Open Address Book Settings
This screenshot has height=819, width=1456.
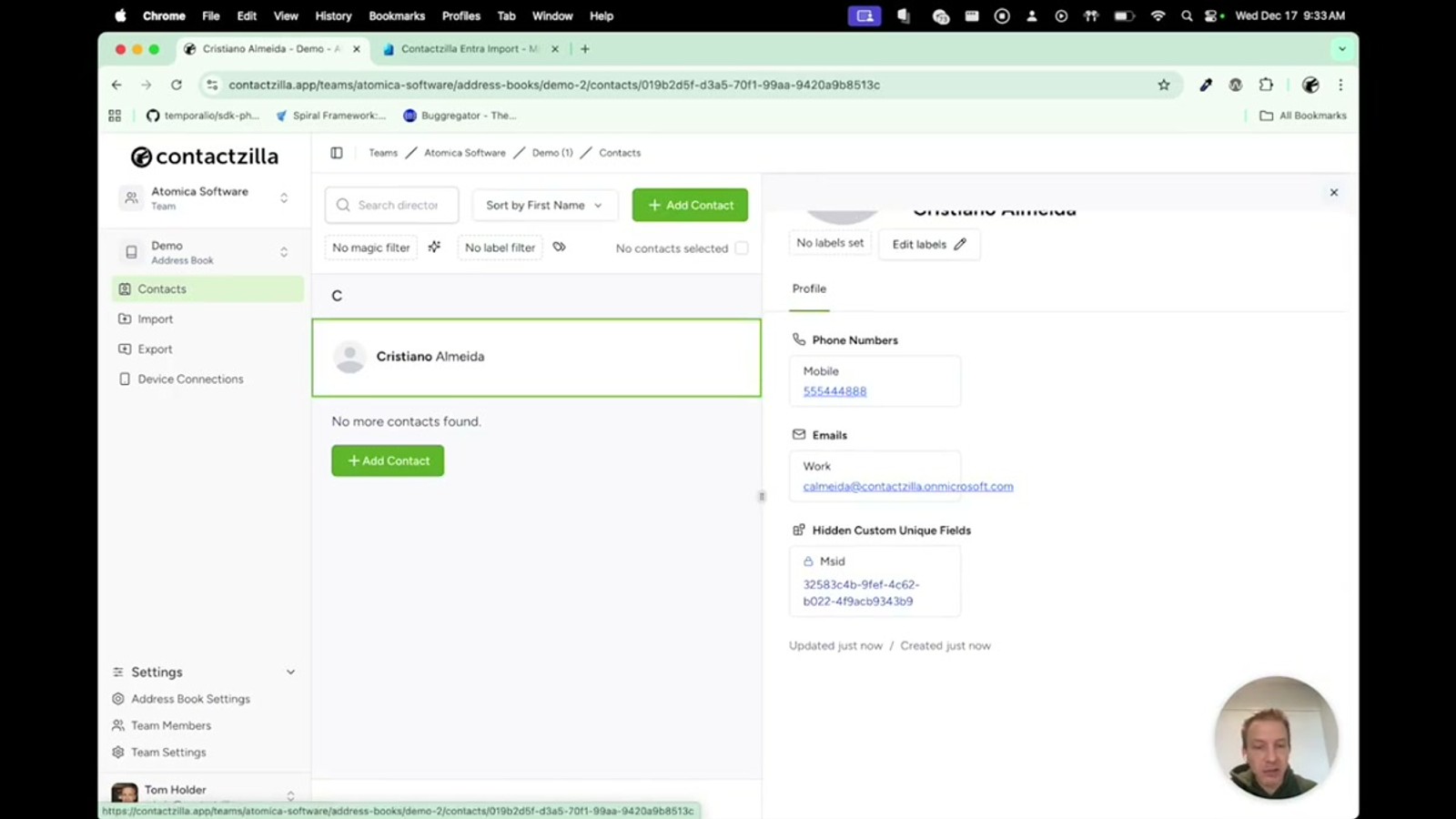(x=190, y=699)
